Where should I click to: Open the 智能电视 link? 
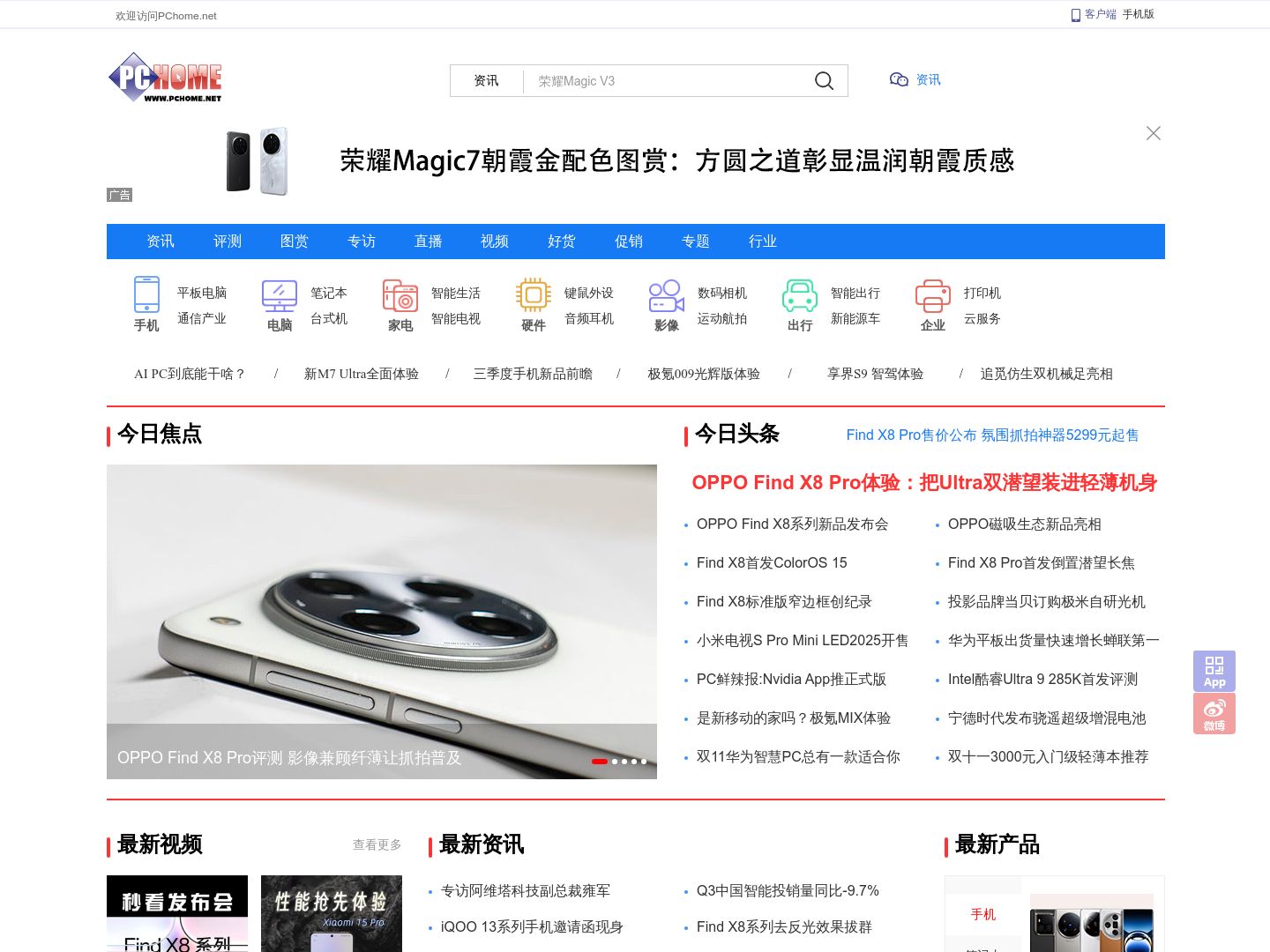tap(456, 318)
